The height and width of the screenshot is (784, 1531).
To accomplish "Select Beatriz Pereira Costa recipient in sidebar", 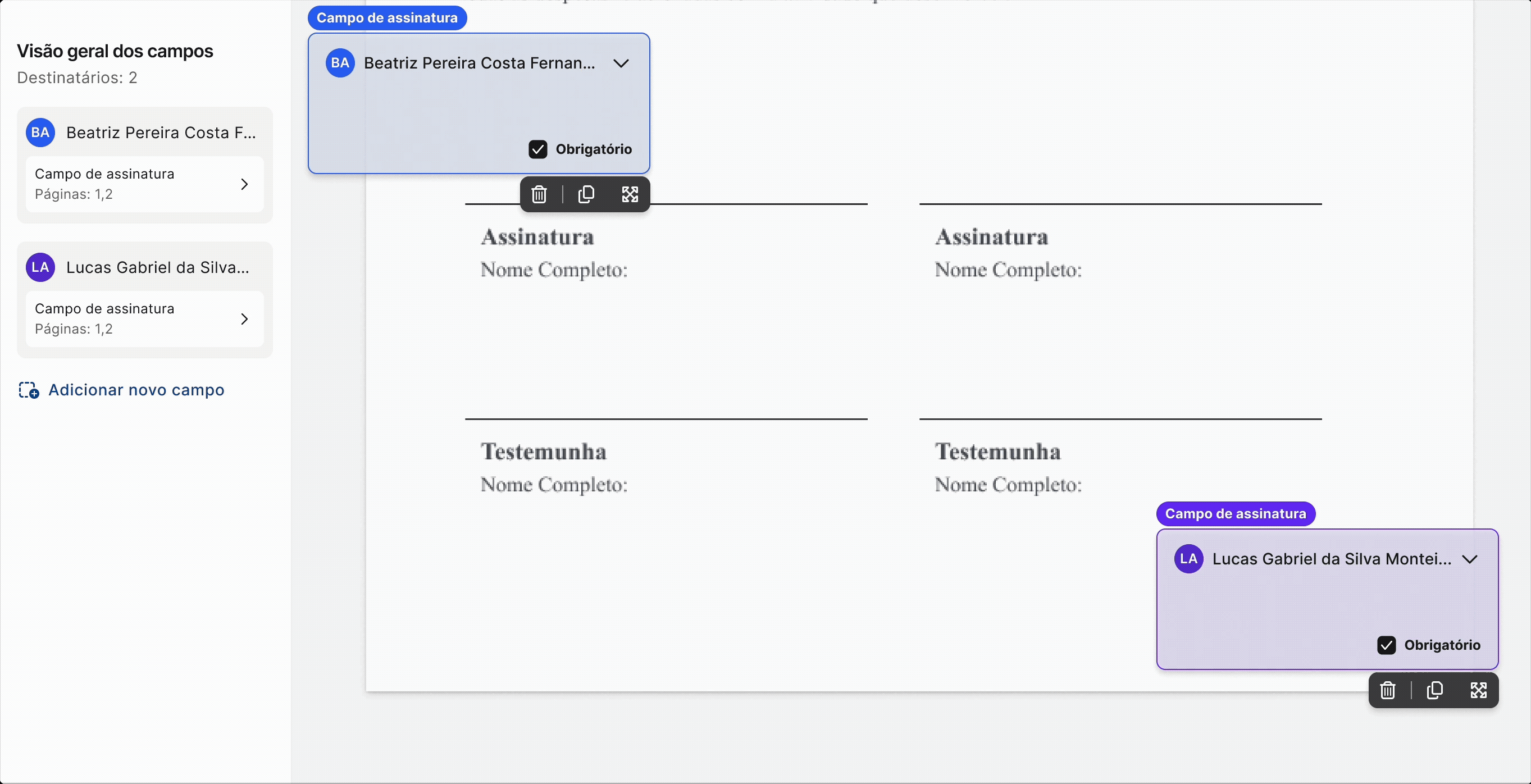I will (x=161, y=133).
